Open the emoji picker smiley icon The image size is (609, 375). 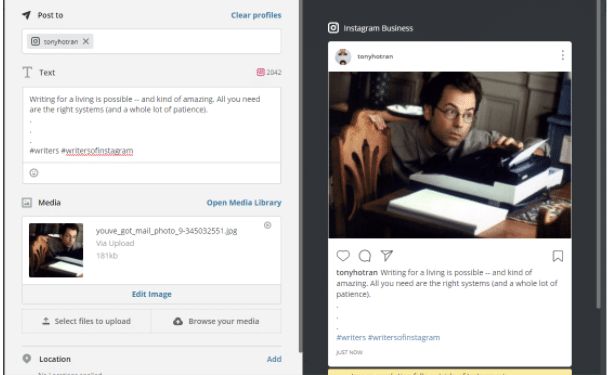coord(34,173)
